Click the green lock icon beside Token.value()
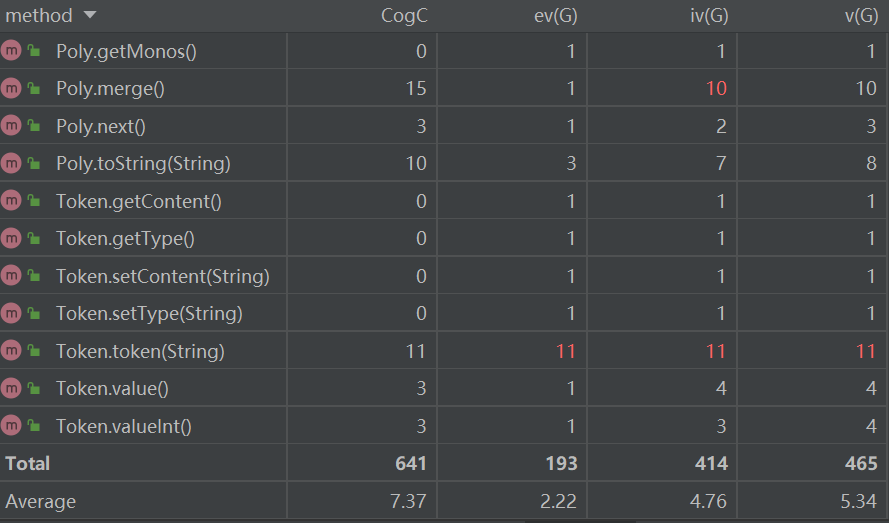Viewport: 889px width, 523px height. tap(34, 388)
